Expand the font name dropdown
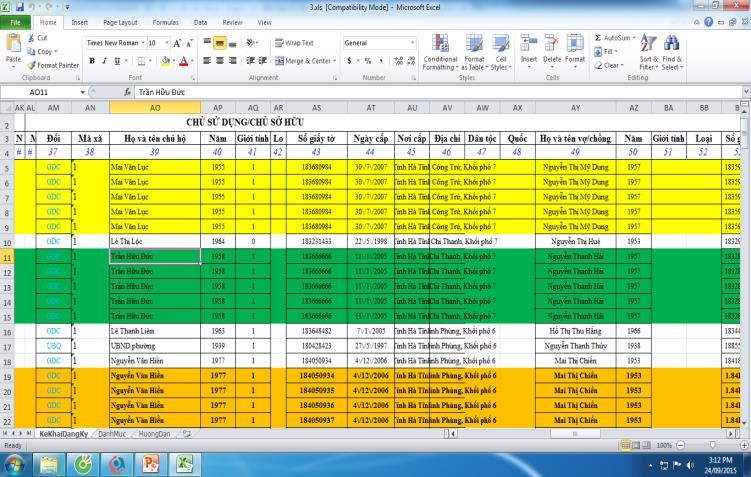 [141, 43]
